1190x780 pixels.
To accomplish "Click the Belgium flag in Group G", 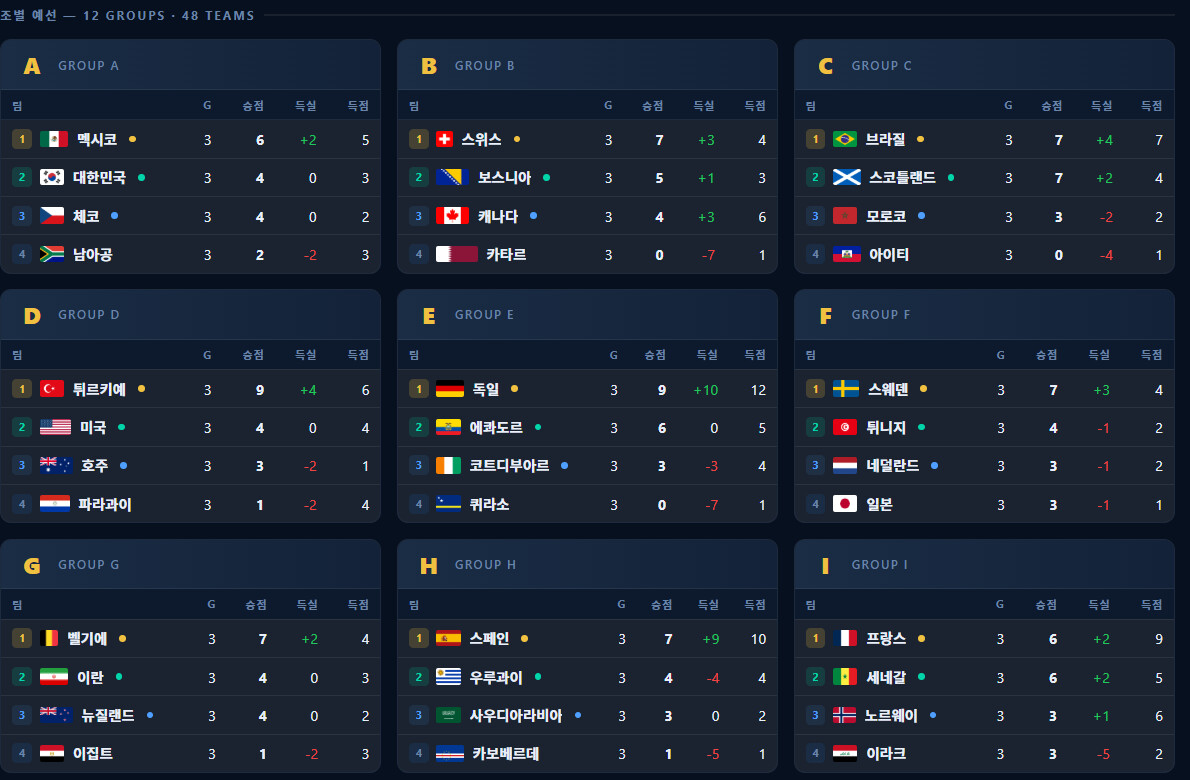I will [x=49, y=638].
